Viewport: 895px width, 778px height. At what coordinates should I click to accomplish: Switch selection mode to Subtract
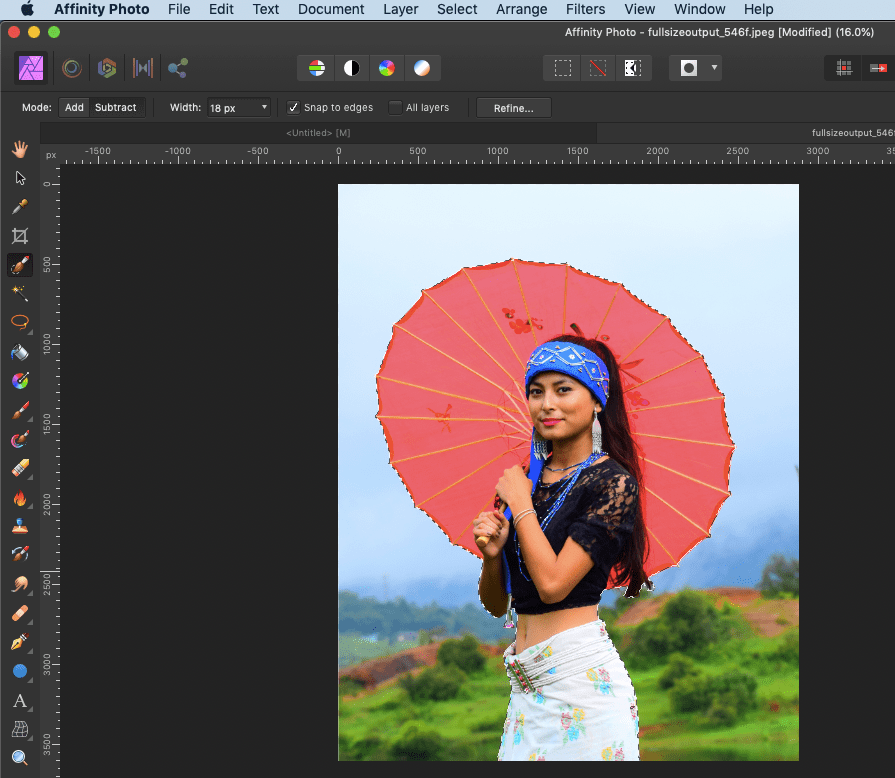pyautogui.click(x=116, y=107)
